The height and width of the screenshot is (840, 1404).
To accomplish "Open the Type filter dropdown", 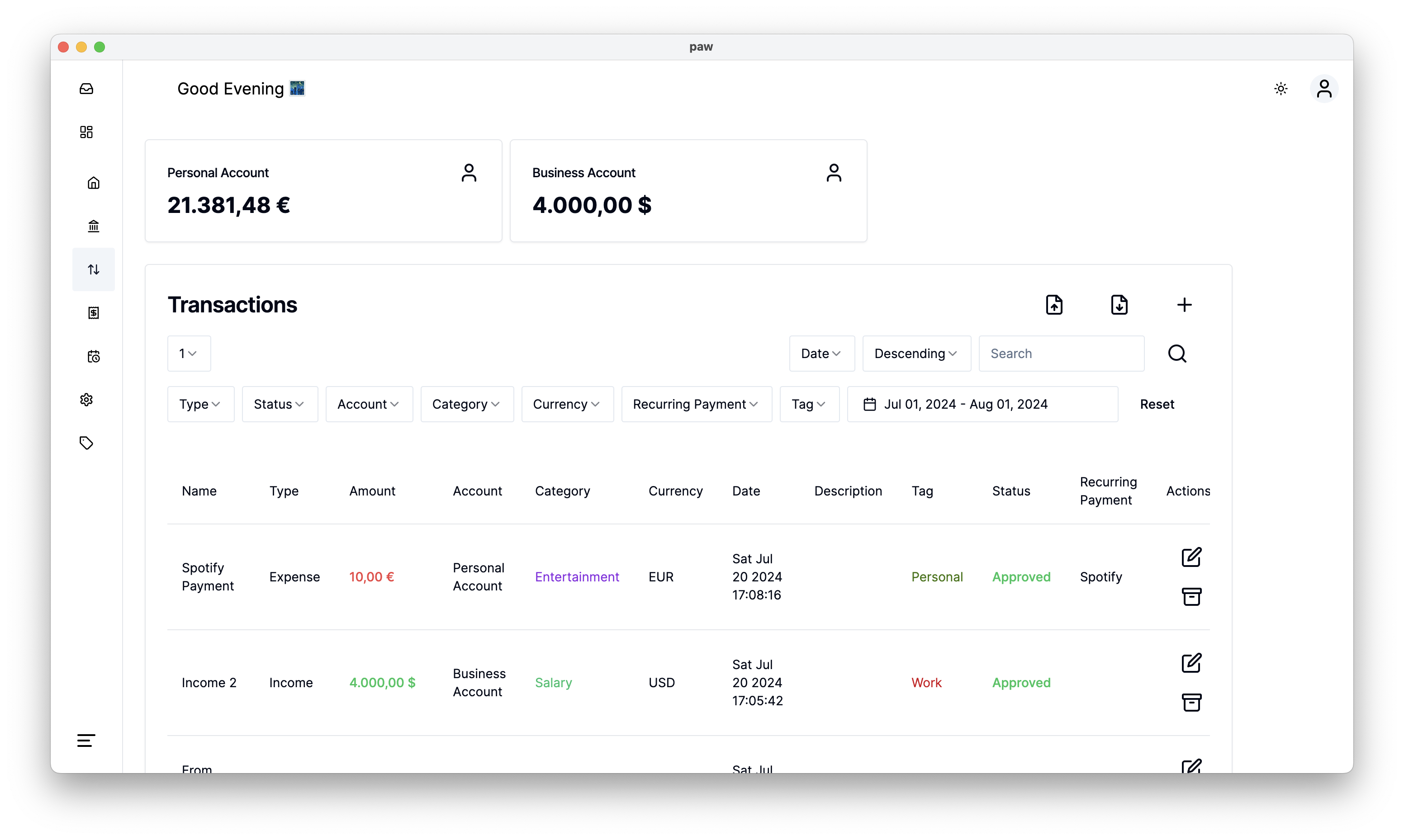I will (x=200, y=404).
